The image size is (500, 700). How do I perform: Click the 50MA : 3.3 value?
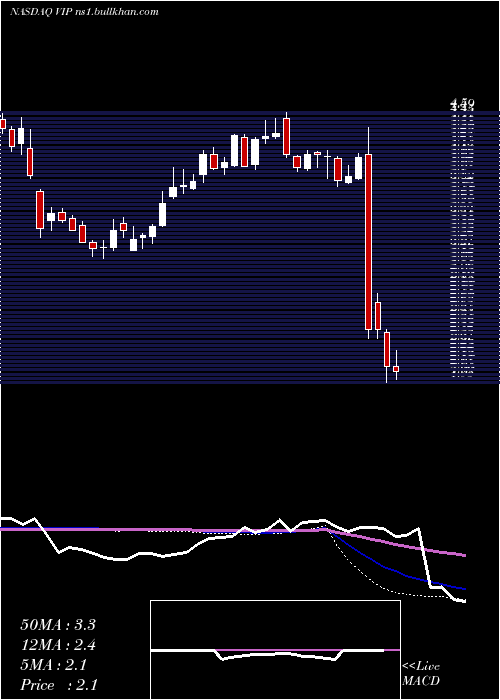(58, 625)
